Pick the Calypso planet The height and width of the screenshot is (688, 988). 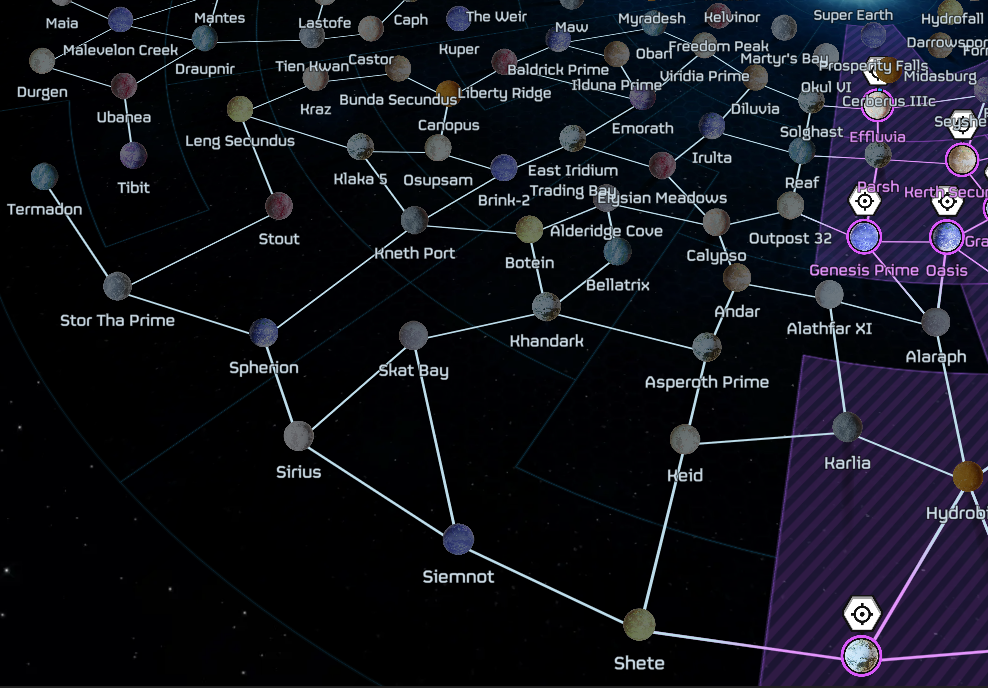click(x=716, y=222)
